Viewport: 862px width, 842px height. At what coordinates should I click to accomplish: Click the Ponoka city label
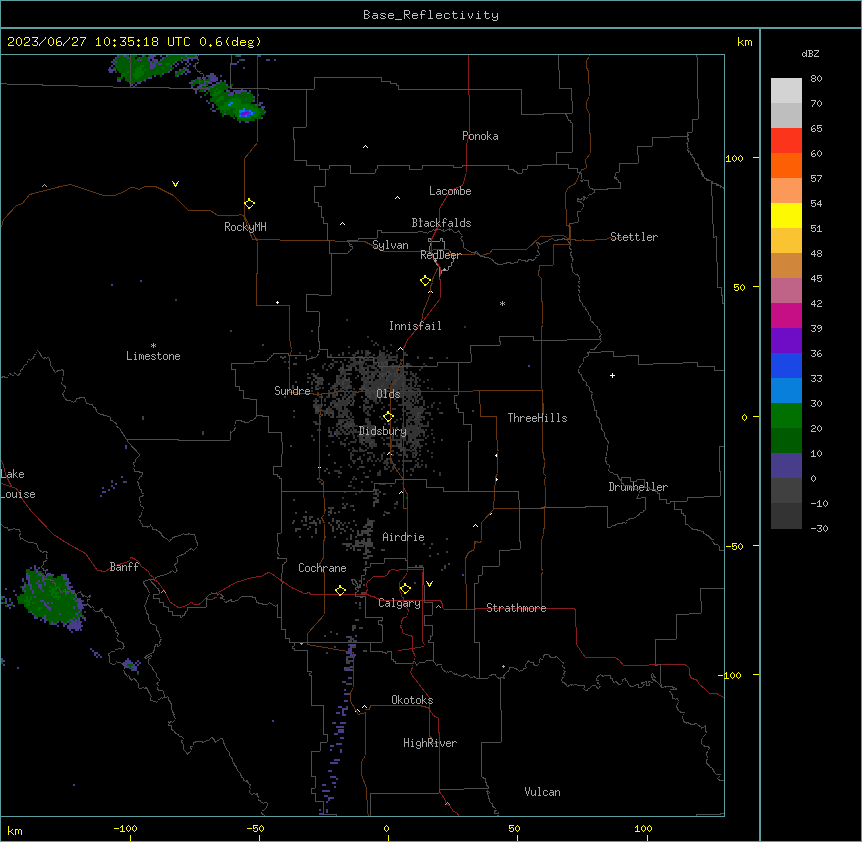(x=480, y=136)
